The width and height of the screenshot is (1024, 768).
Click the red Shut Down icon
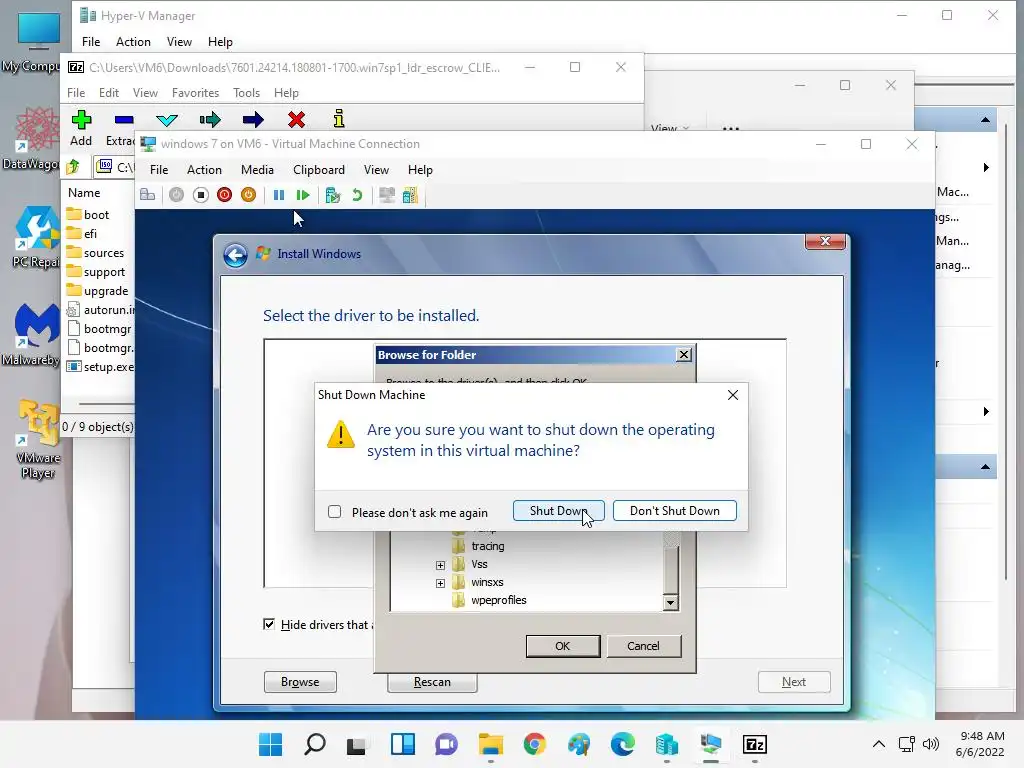(225, 195)
